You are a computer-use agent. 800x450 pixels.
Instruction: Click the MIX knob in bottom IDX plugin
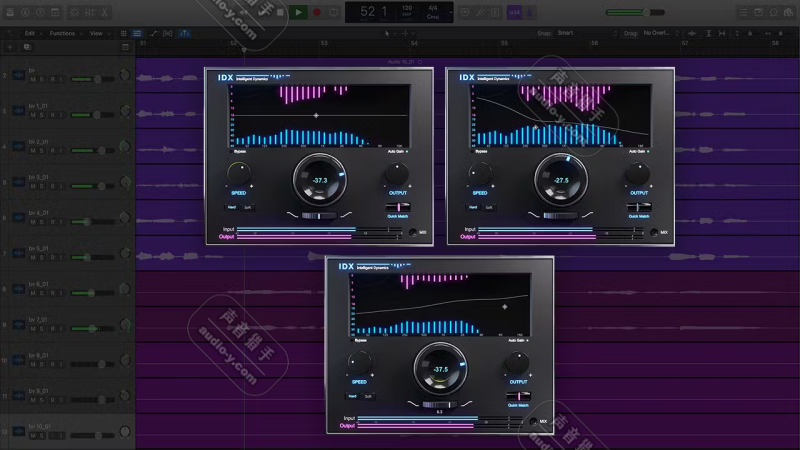[x=533, y=421]
